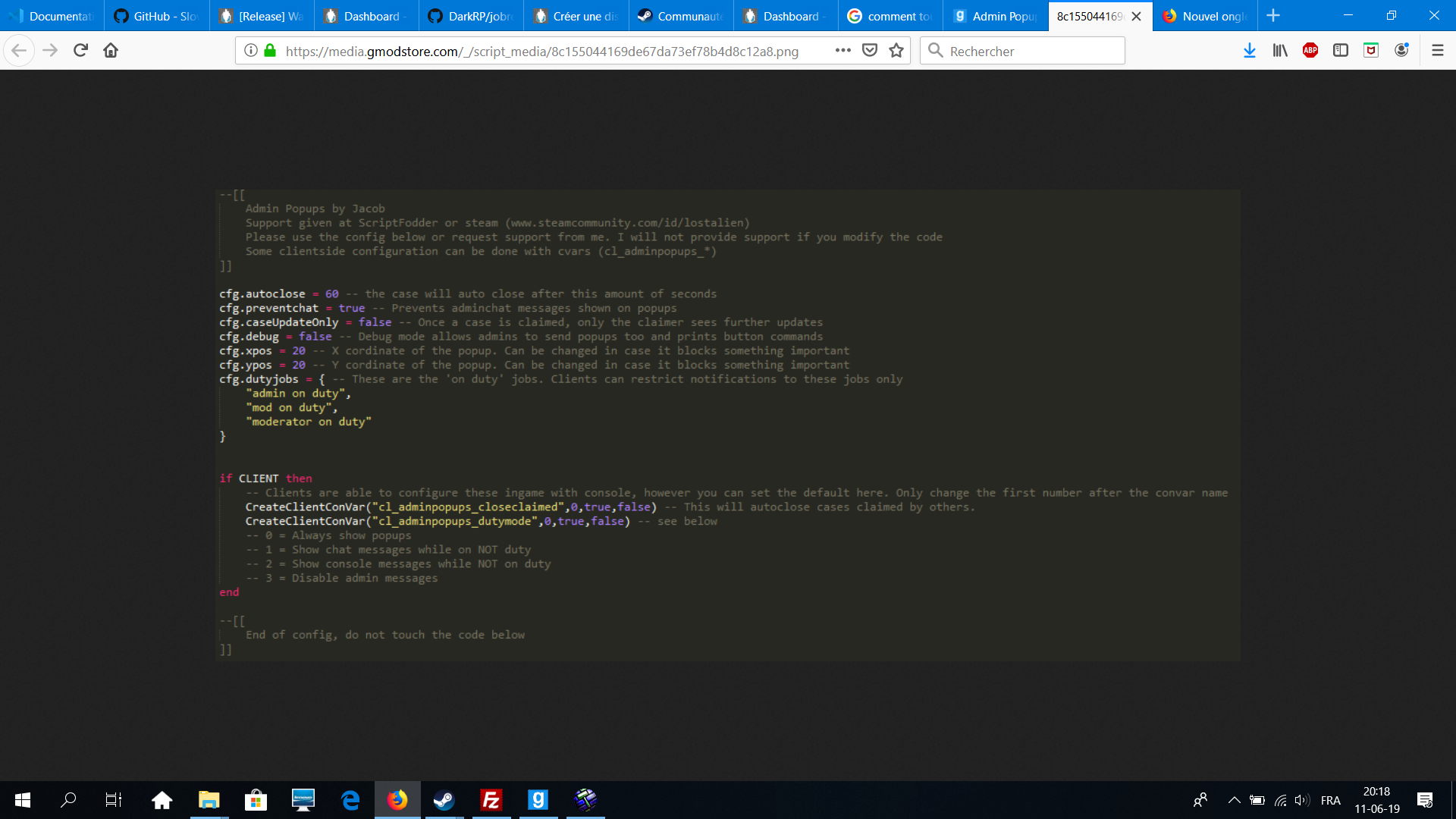Switch to the comment to Google tab
The height and width of the screenshot is (819, 1456).
pos(891,16)
